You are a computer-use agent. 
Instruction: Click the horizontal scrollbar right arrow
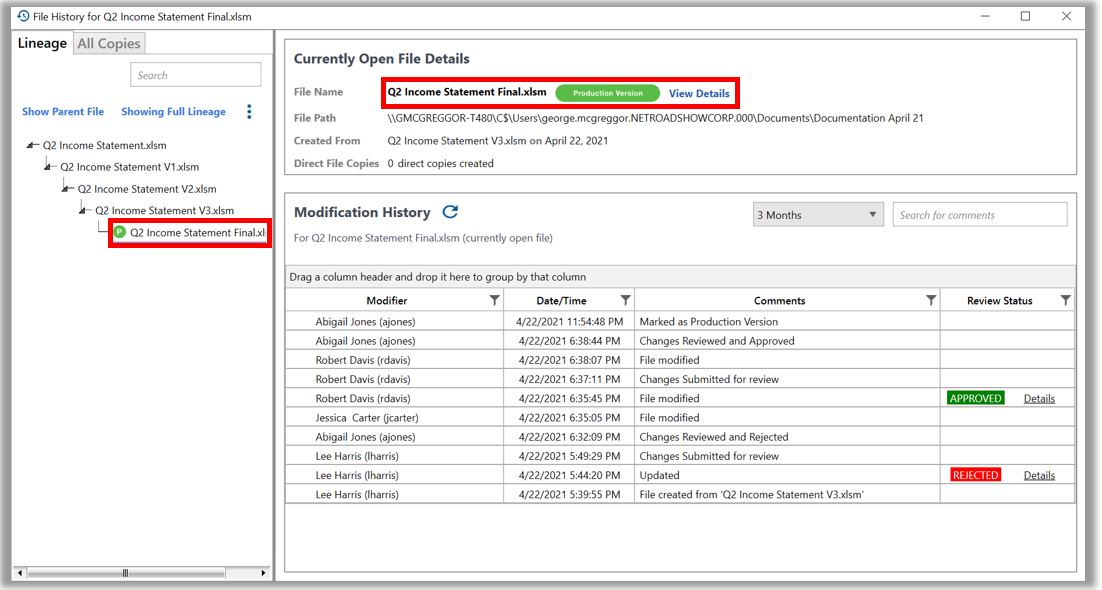click(x=264, y=572)
